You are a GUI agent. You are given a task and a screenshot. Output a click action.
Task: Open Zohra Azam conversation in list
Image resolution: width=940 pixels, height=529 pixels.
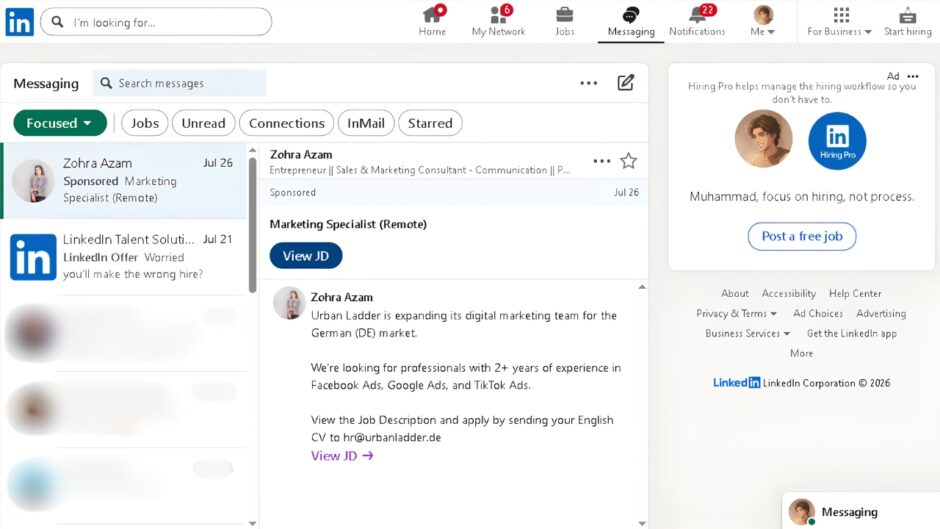[125, 181]
